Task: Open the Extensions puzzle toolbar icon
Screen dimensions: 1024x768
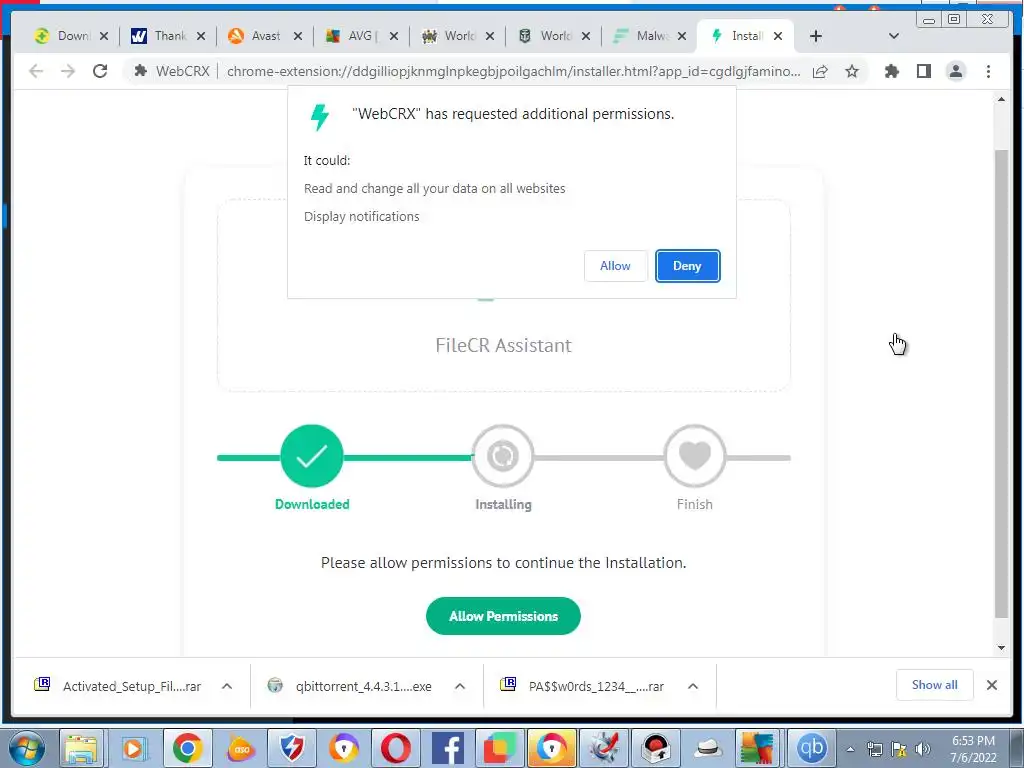Action: [x=891, y=71]
